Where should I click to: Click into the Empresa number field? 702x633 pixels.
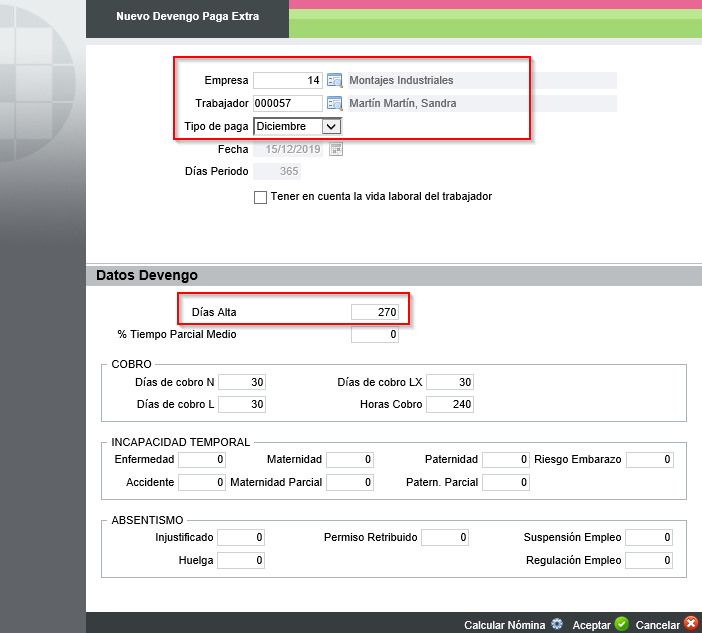click(x=288, y=81)
